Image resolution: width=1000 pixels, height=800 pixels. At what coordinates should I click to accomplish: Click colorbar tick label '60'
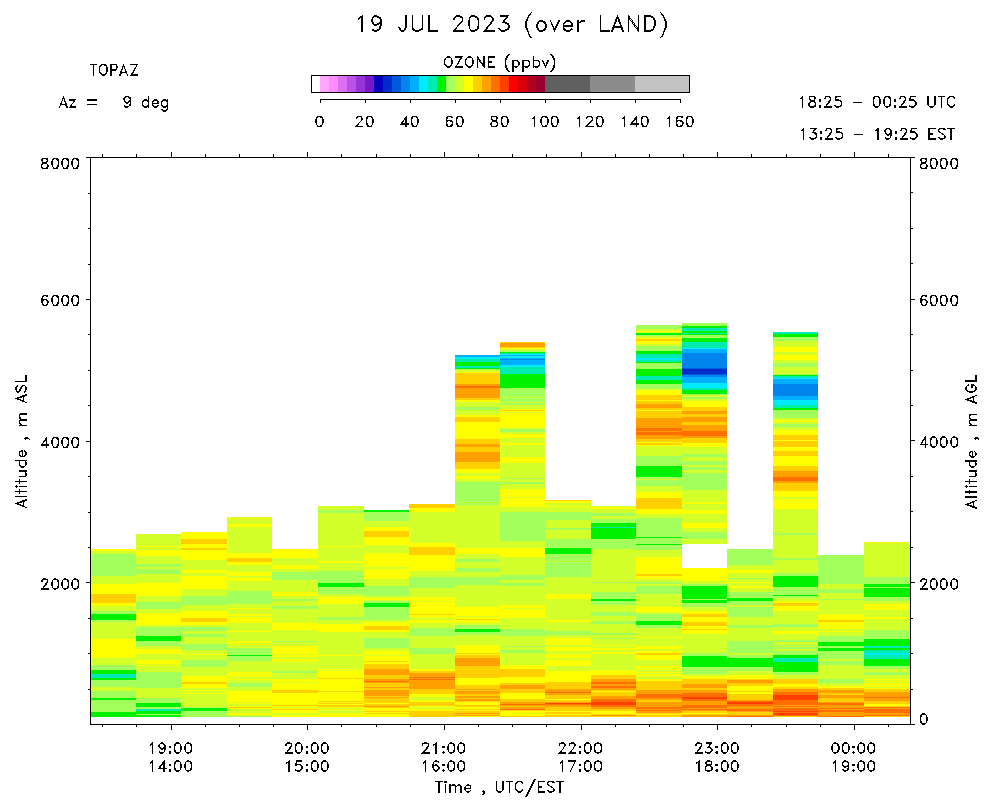click(455, 122)
